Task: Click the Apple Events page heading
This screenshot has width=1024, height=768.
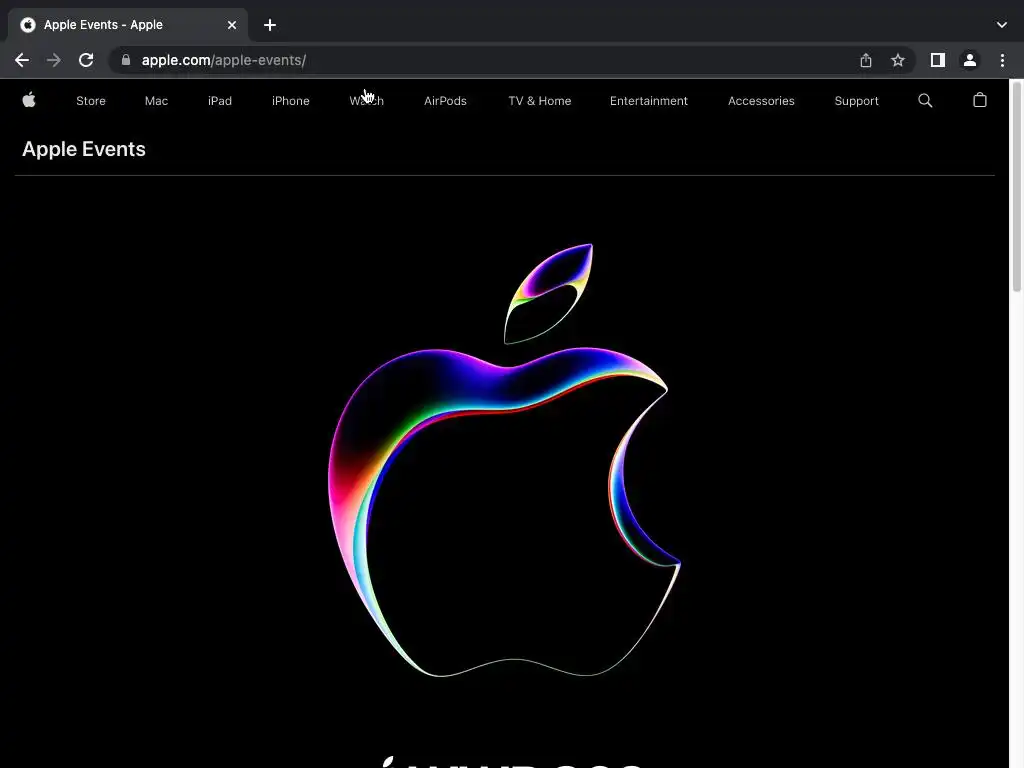Action: tap(84, 149)
